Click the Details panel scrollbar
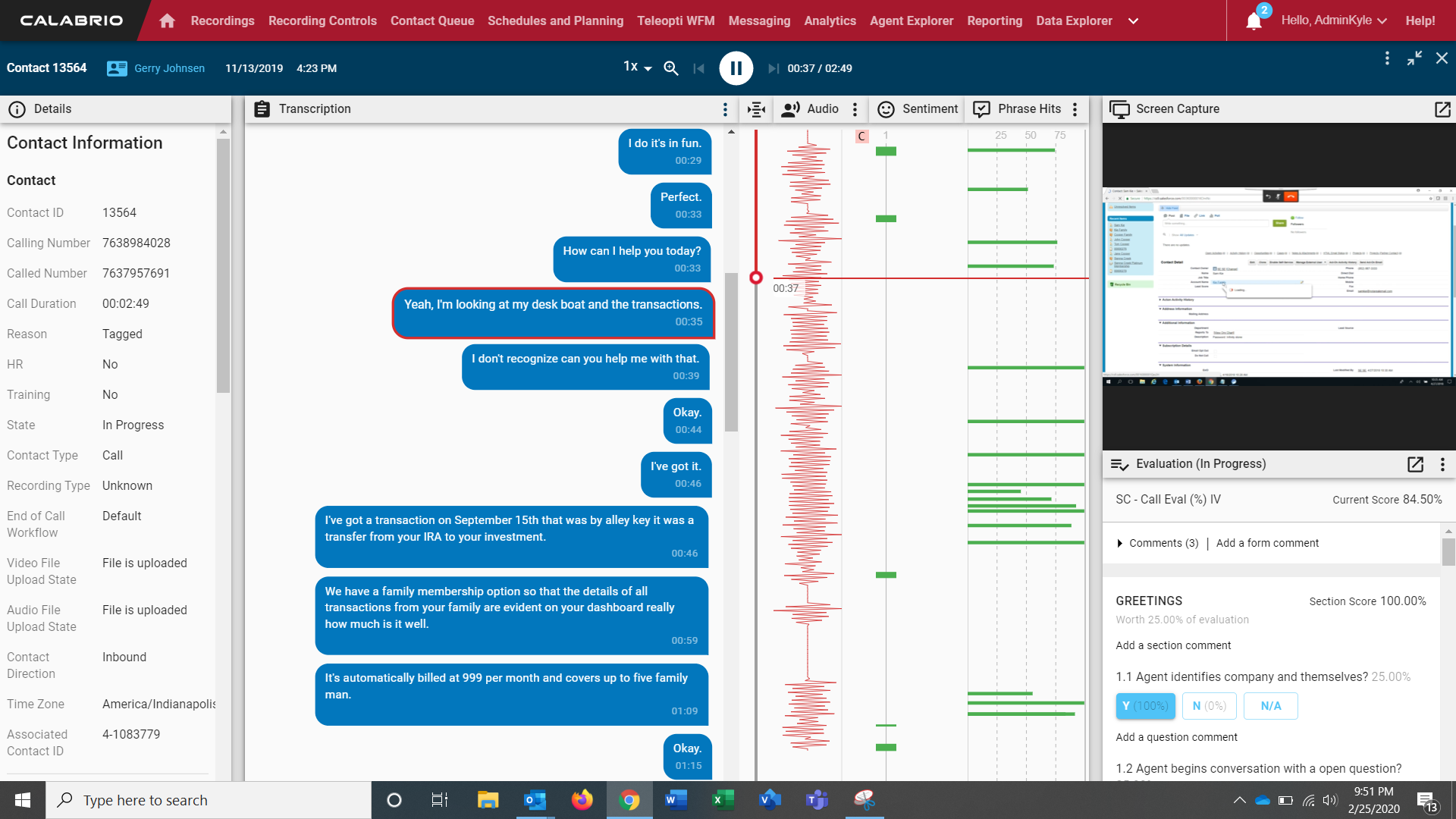 [x=223, y=265]
